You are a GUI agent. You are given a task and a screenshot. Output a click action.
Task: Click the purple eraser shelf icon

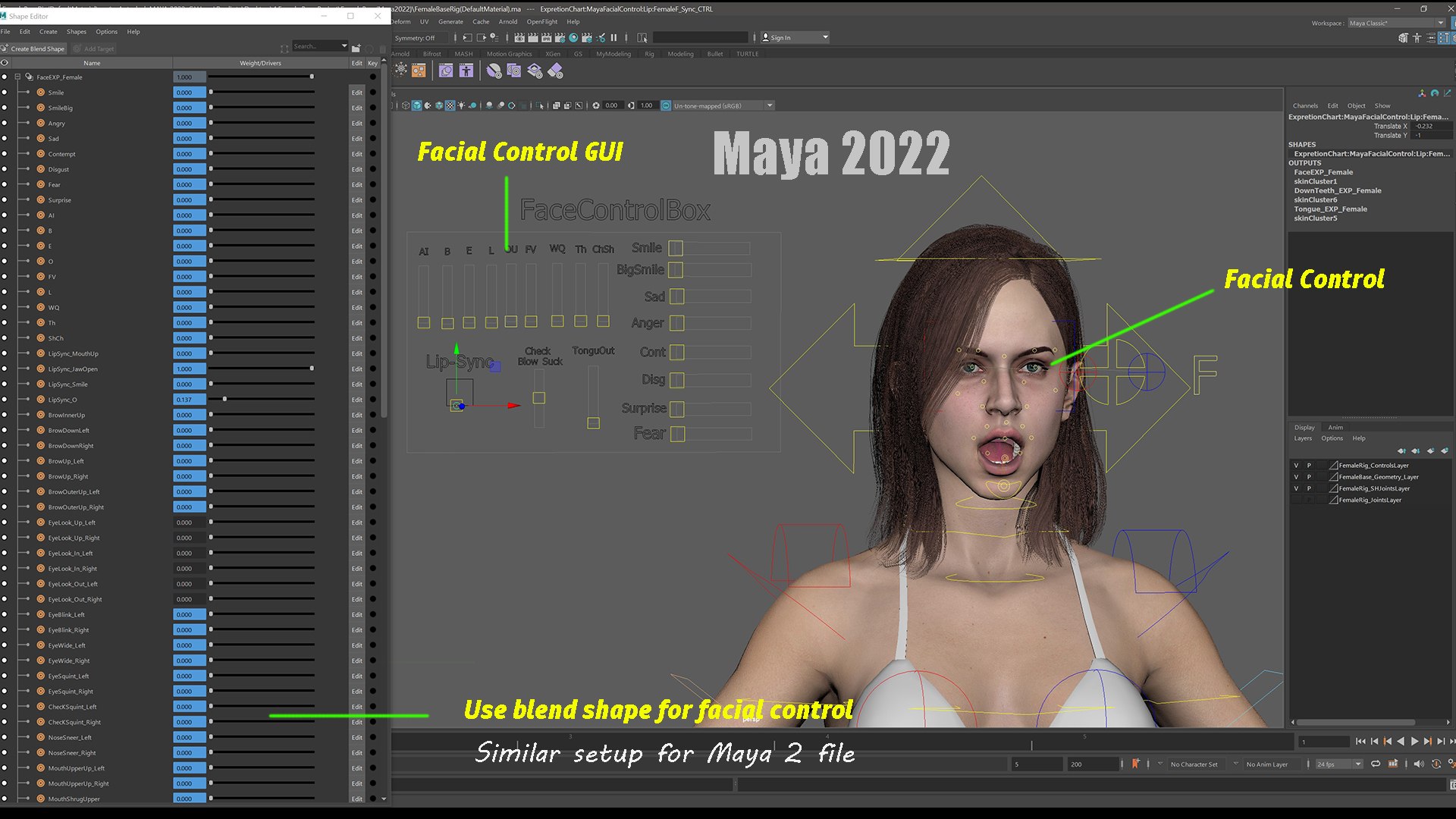click(555, 71)
